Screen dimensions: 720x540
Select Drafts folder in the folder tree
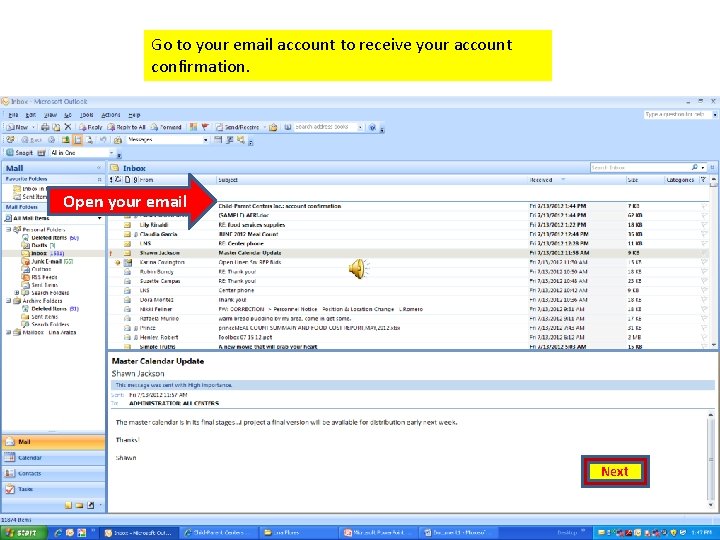click(39, 245)
